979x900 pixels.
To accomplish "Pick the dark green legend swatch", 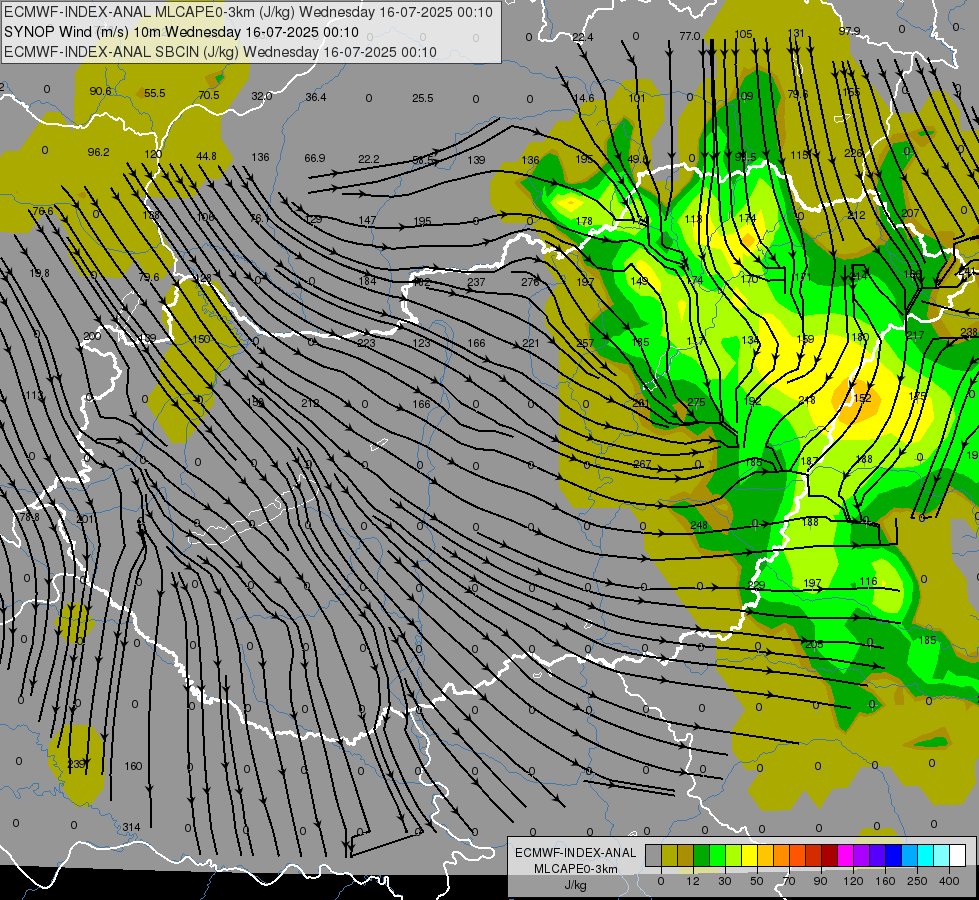I will click(702, 855).
